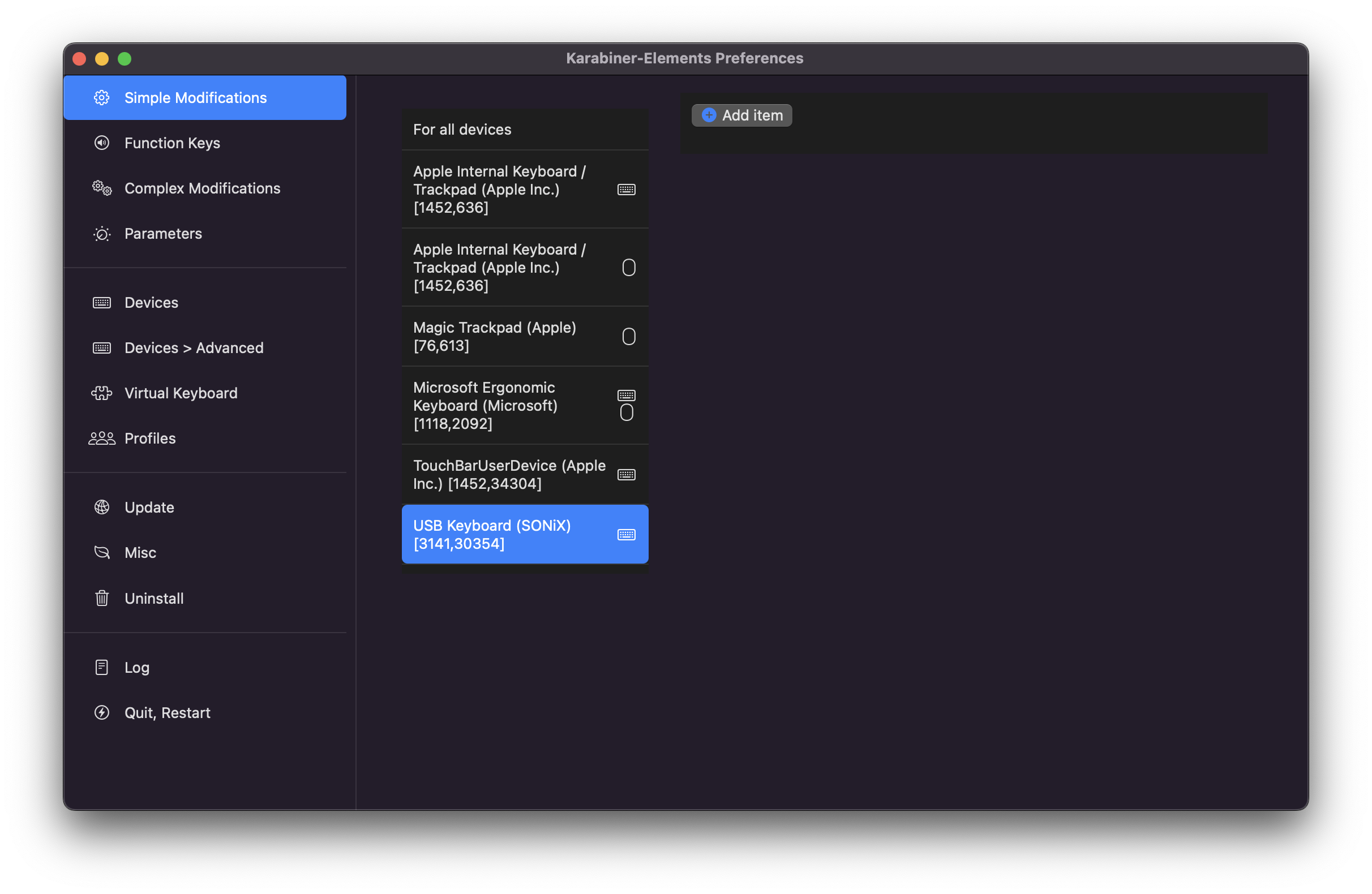Select Magic Trackpad (Apple) device

pos(524,337)
